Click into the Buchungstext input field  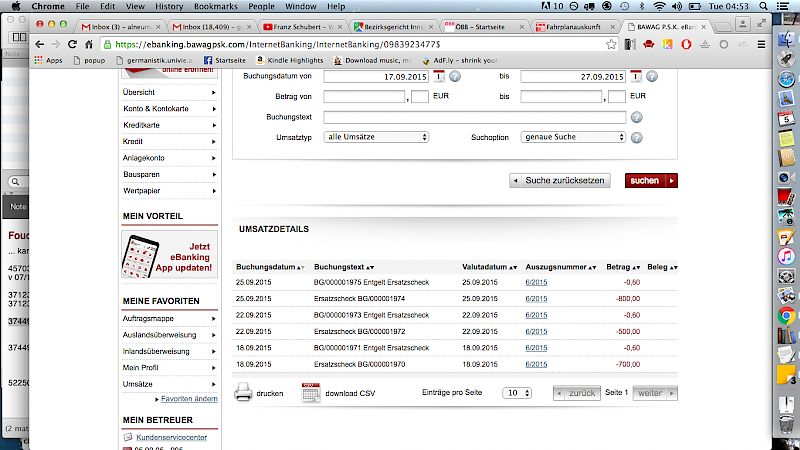[x=474, y=117]
